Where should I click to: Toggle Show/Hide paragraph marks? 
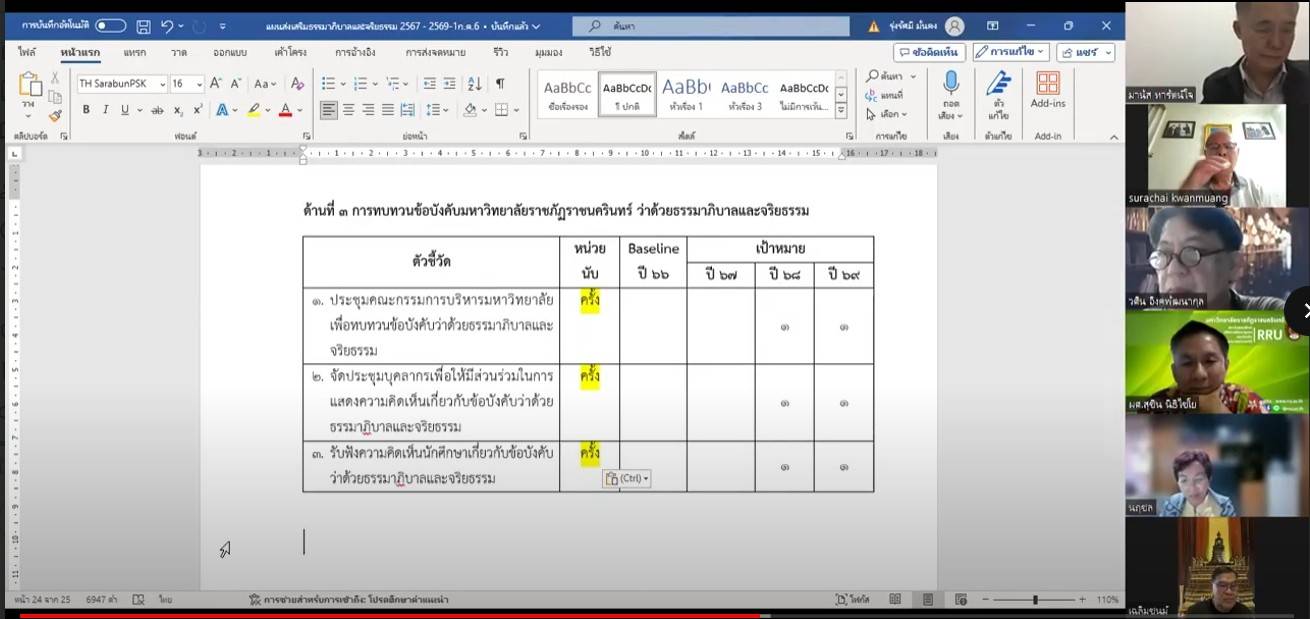click(x=500, y=84)
